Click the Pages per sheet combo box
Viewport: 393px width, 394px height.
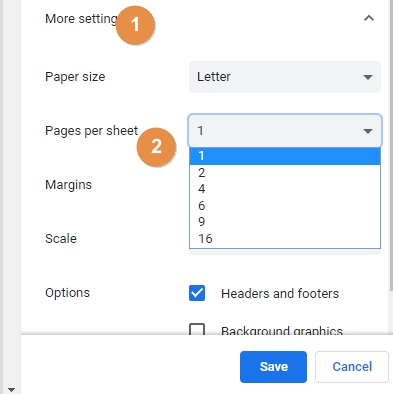click(285, 131)
